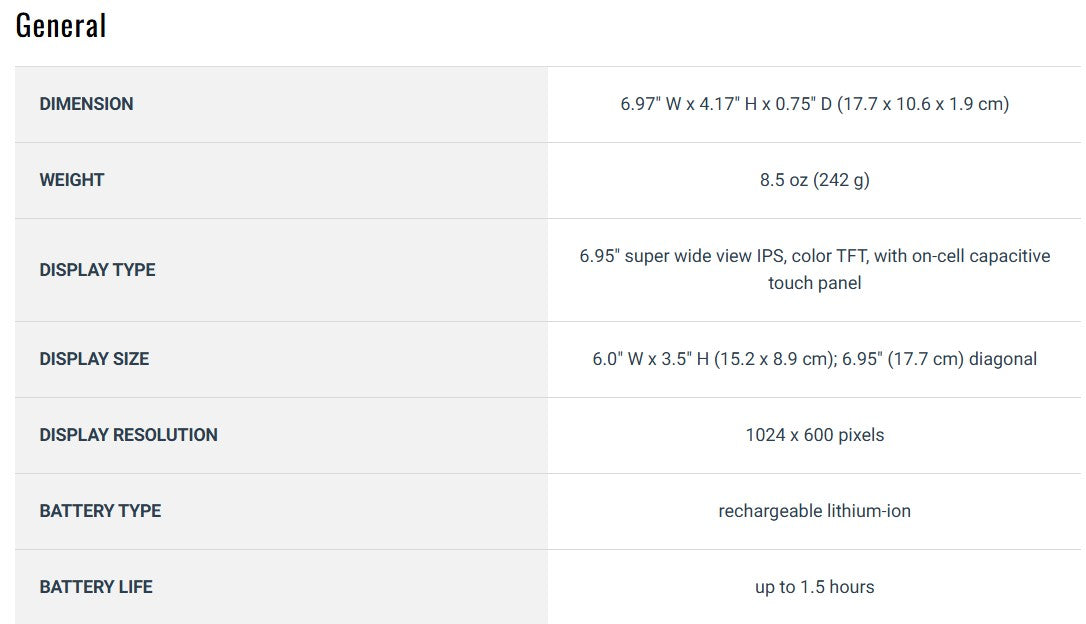Select the DISPLAY SIZE label
The height and width of the screenshot is (624, 1086).
(x=94, y=359)
